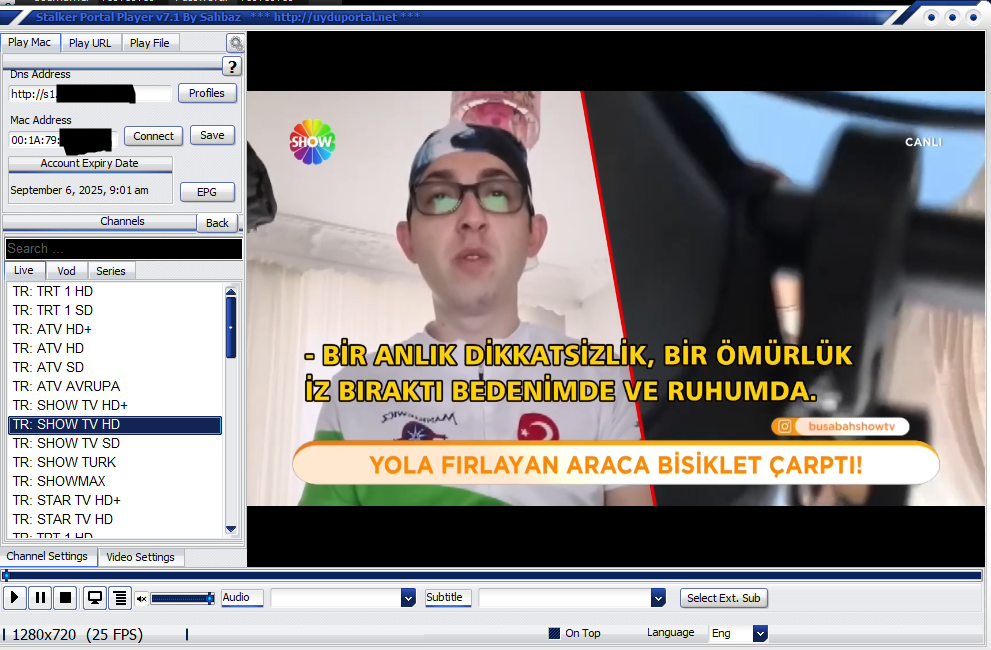Enable the On Top checkbox
The image size is (991, 650).
tap(554, 633)
